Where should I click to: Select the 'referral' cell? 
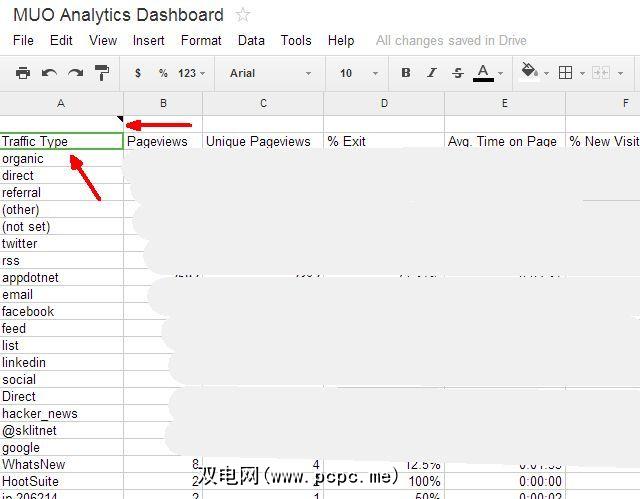(61, 192)
